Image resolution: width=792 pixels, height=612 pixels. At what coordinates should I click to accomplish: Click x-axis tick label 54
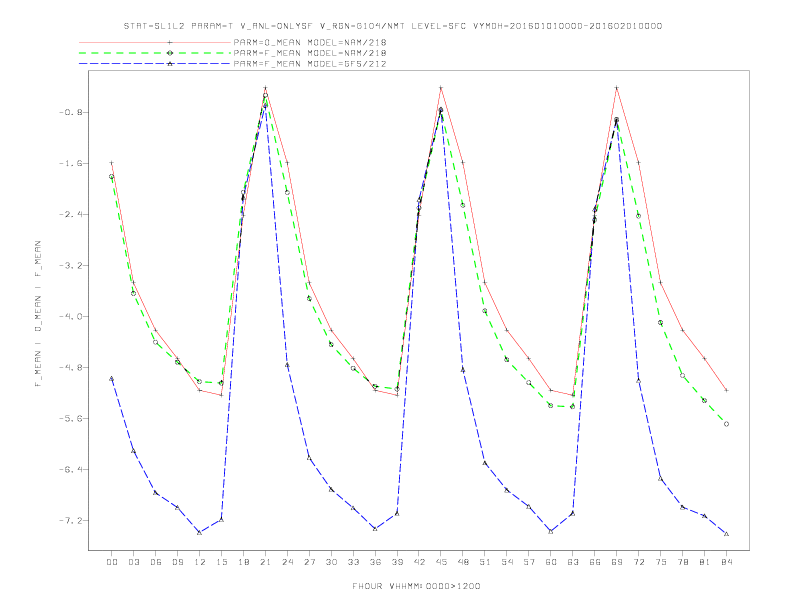tap(507, 562)
